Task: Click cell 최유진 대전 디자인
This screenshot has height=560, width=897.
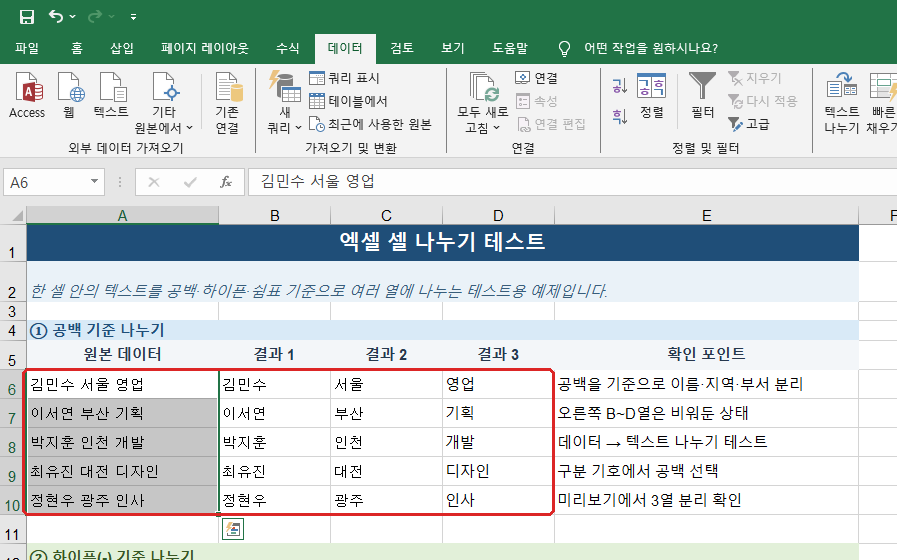Action: (122, 471)
